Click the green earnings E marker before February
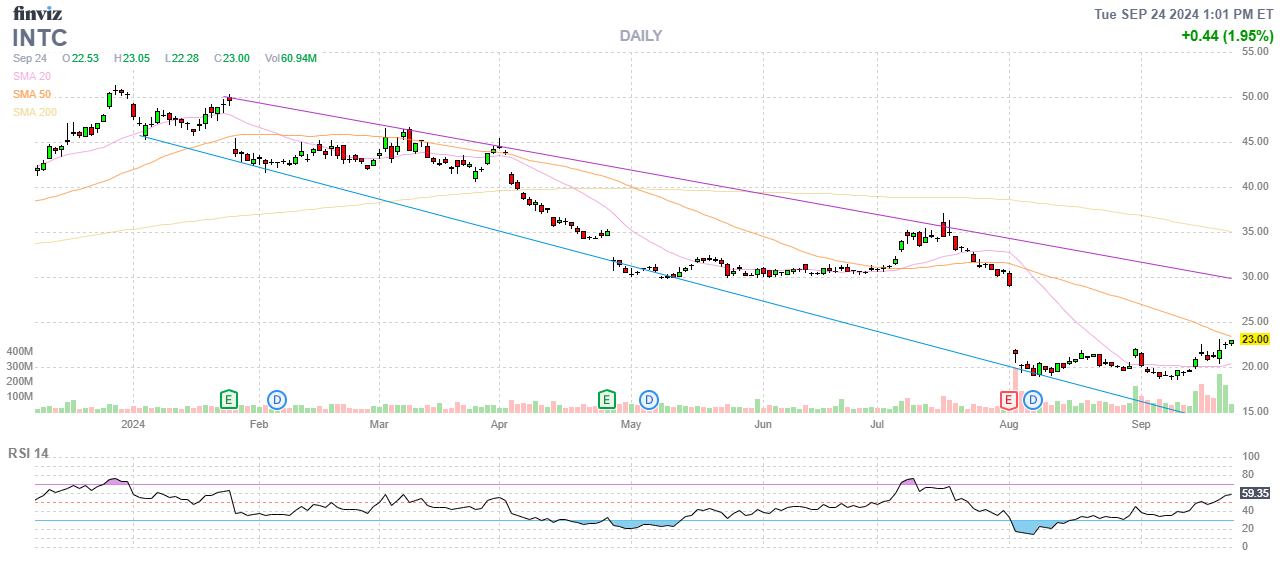The width and height of the screenshot is (1287, 562). click(x=229, y=399)
